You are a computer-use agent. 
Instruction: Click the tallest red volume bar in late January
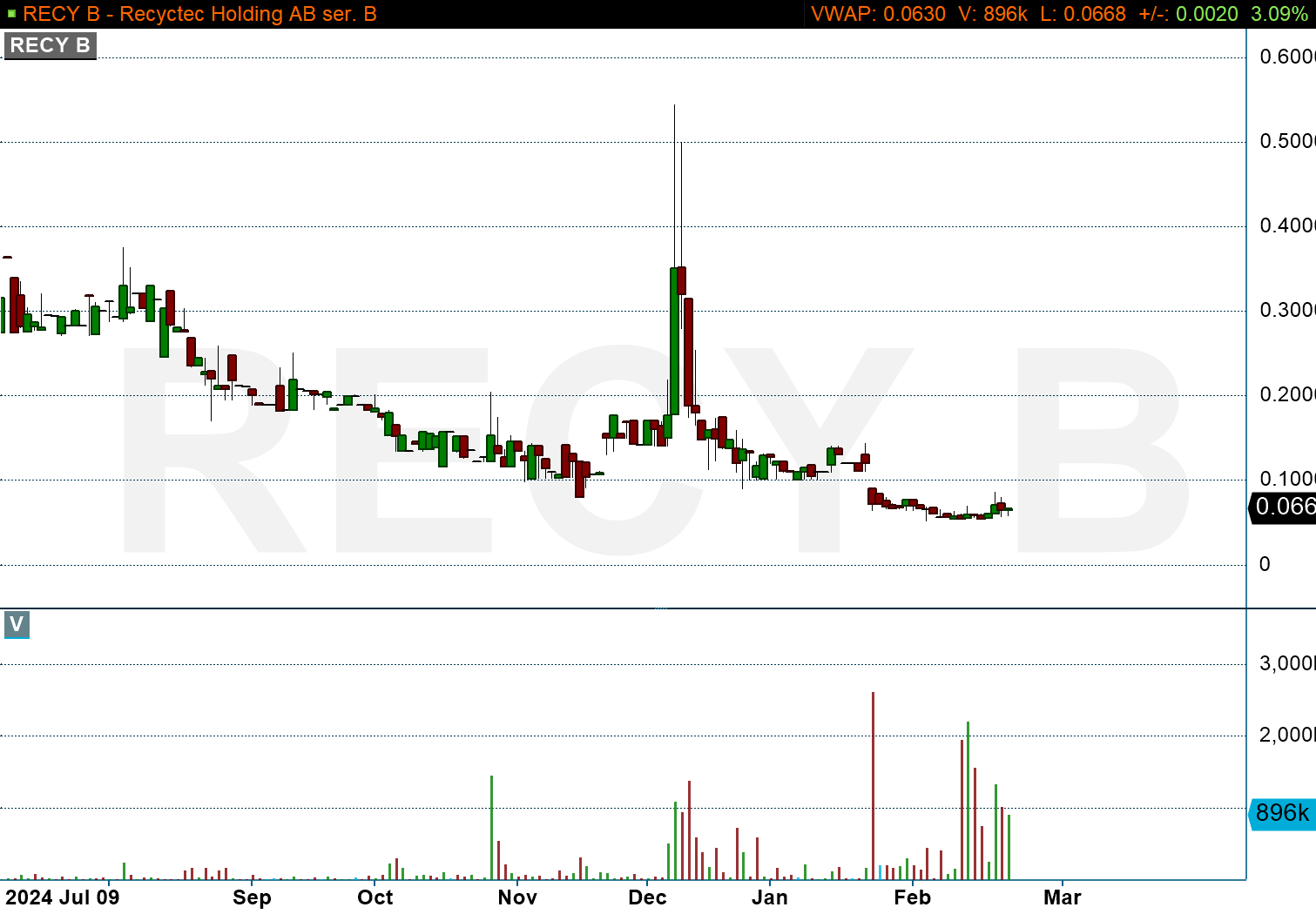click(873, 785)
